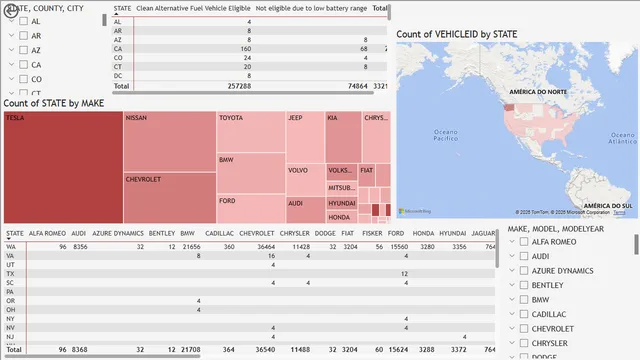The height and width of the screenshot is (360, 640).
Task: Click the Microsoft Bing logo on map
Action: click(x=415, y=211)
